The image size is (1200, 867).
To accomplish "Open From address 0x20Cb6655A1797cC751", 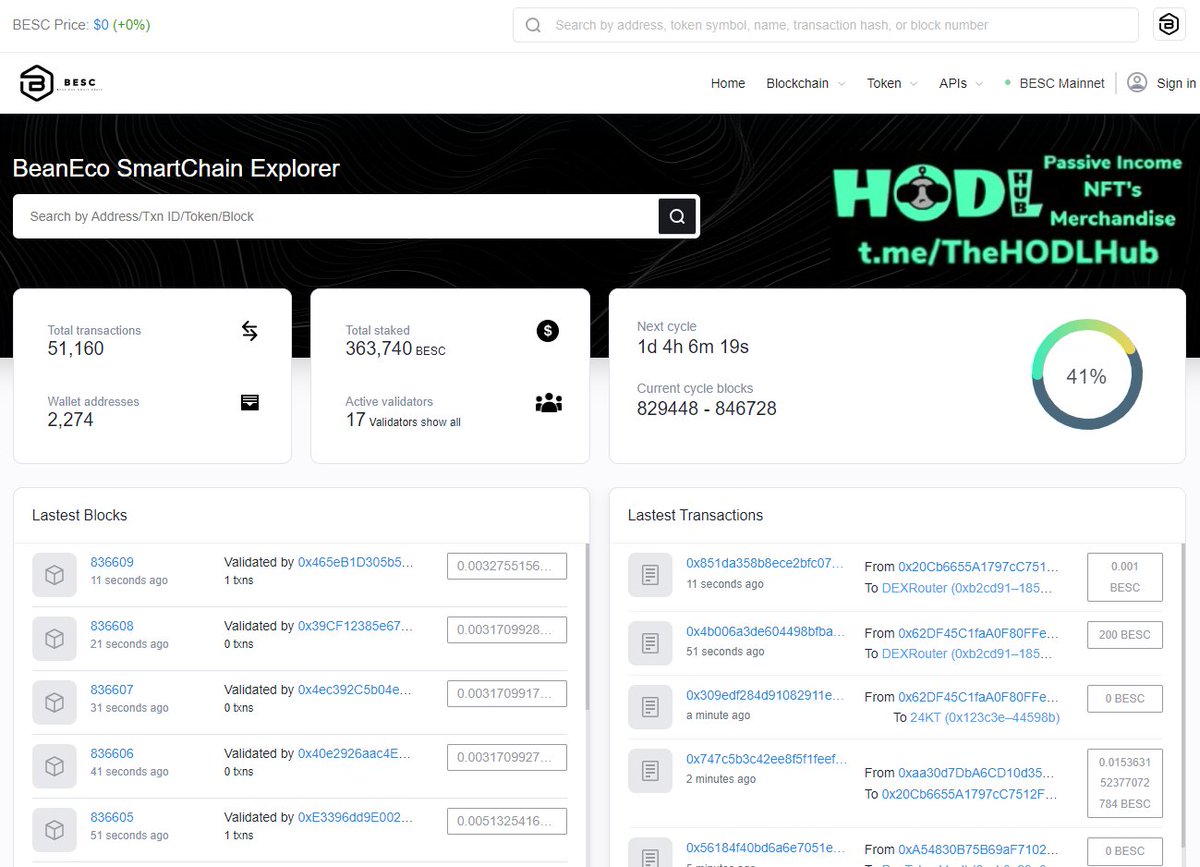I will click(x=977, y=566).
